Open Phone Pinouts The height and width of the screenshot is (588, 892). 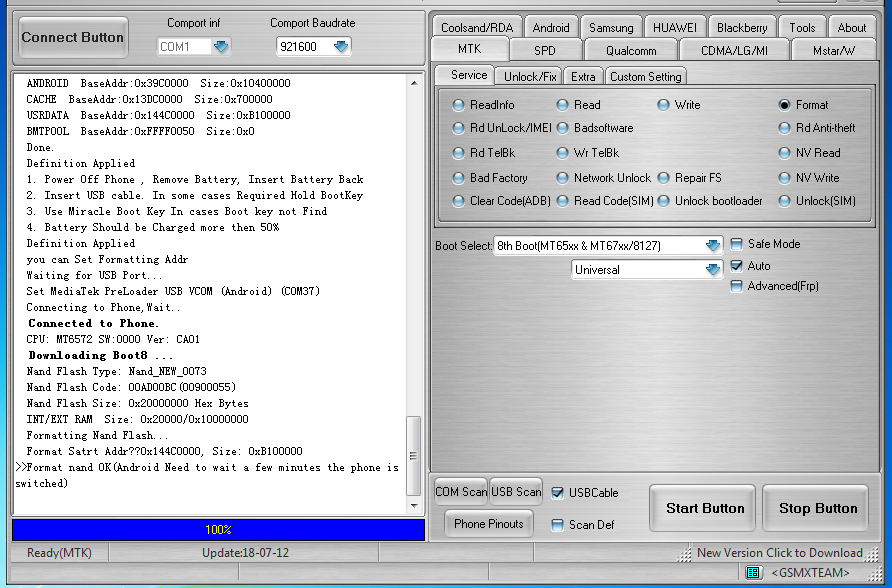click(489, 523)
